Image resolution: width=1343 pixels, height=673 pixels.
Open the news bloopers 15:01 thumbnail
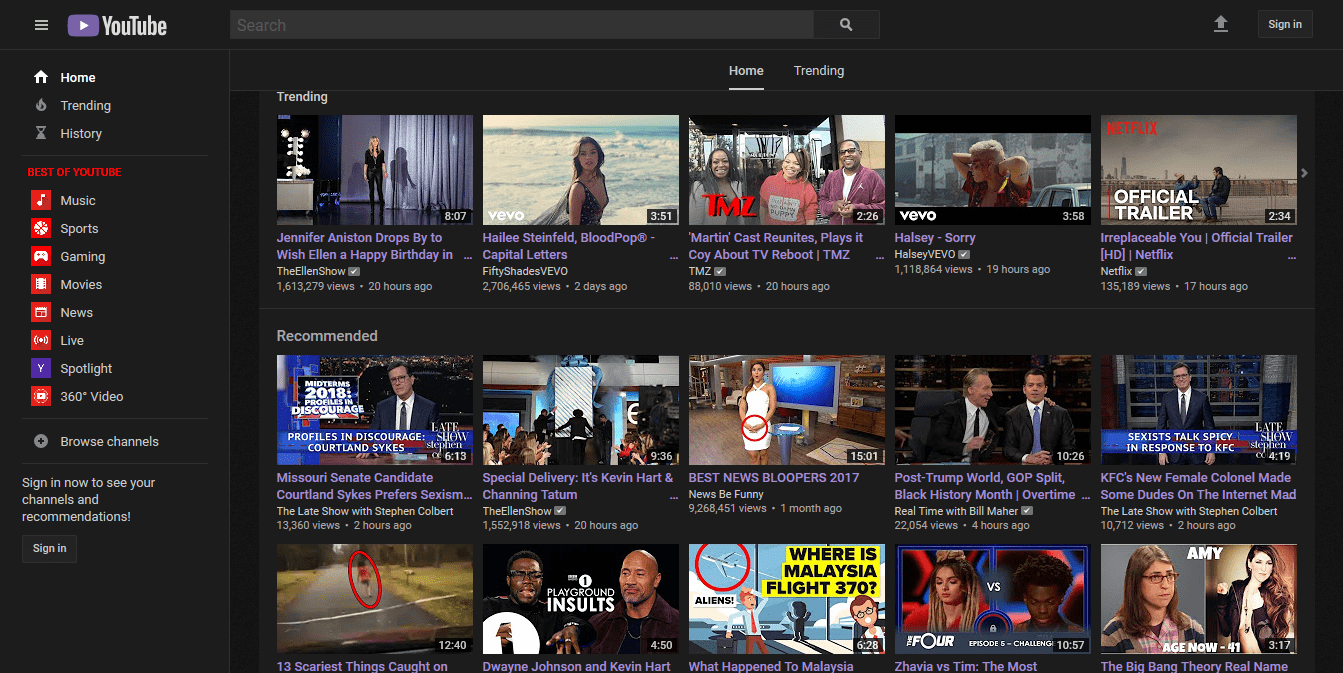tap(787, 410)
